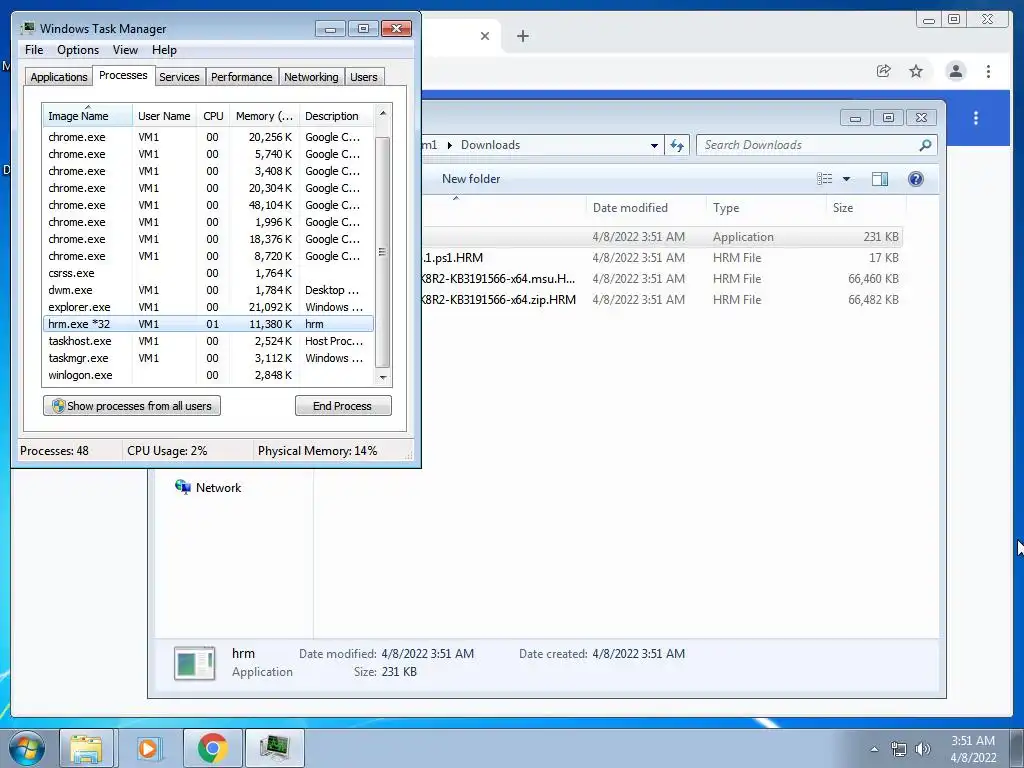Open Task Manager Options menu
Viewport: 1024px width, 768px height.
(x=78, y=50)
